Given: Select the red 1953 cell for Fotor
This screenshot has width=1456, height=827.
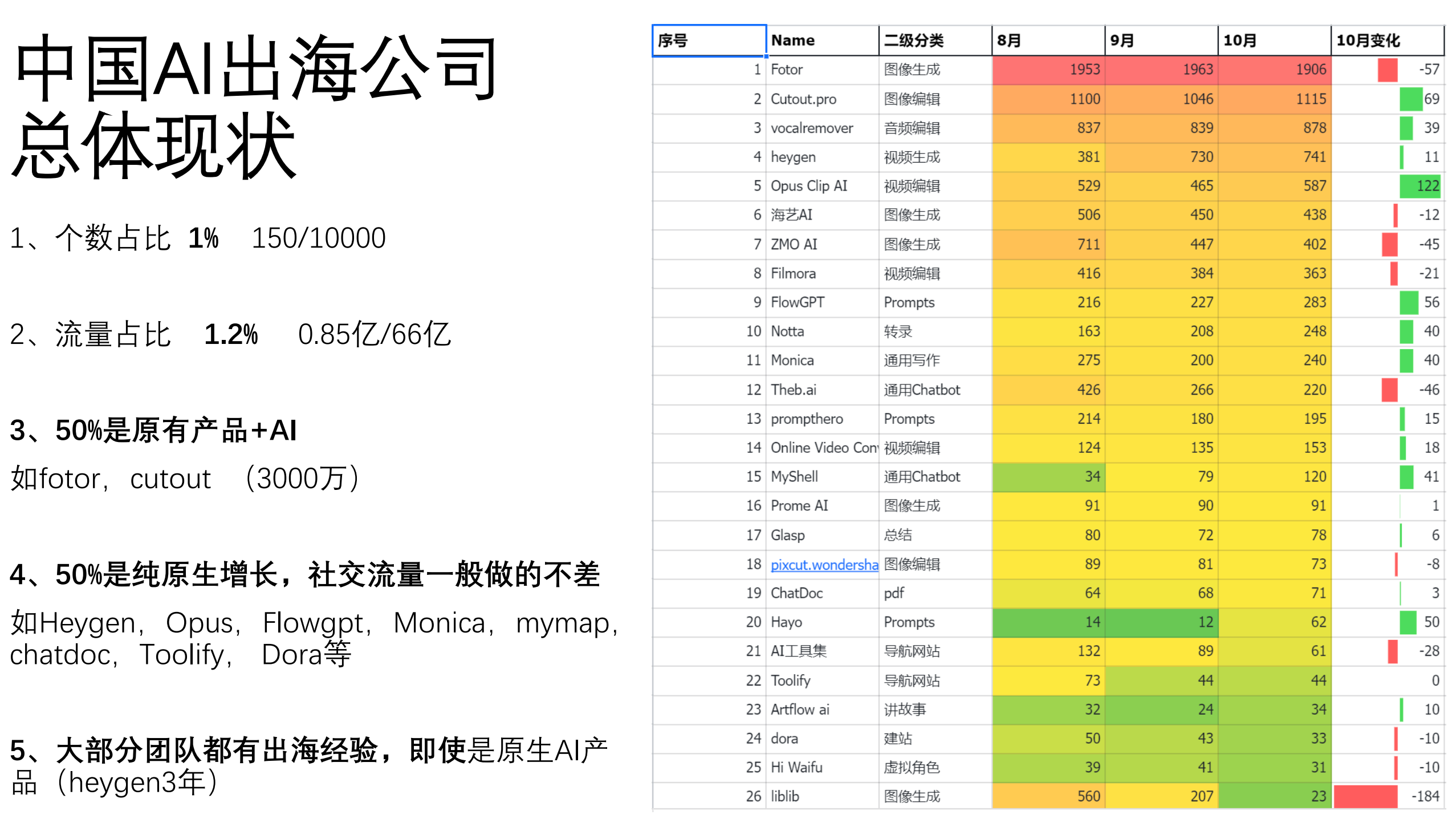Looking at the screenshot, I should (1049, 70).
